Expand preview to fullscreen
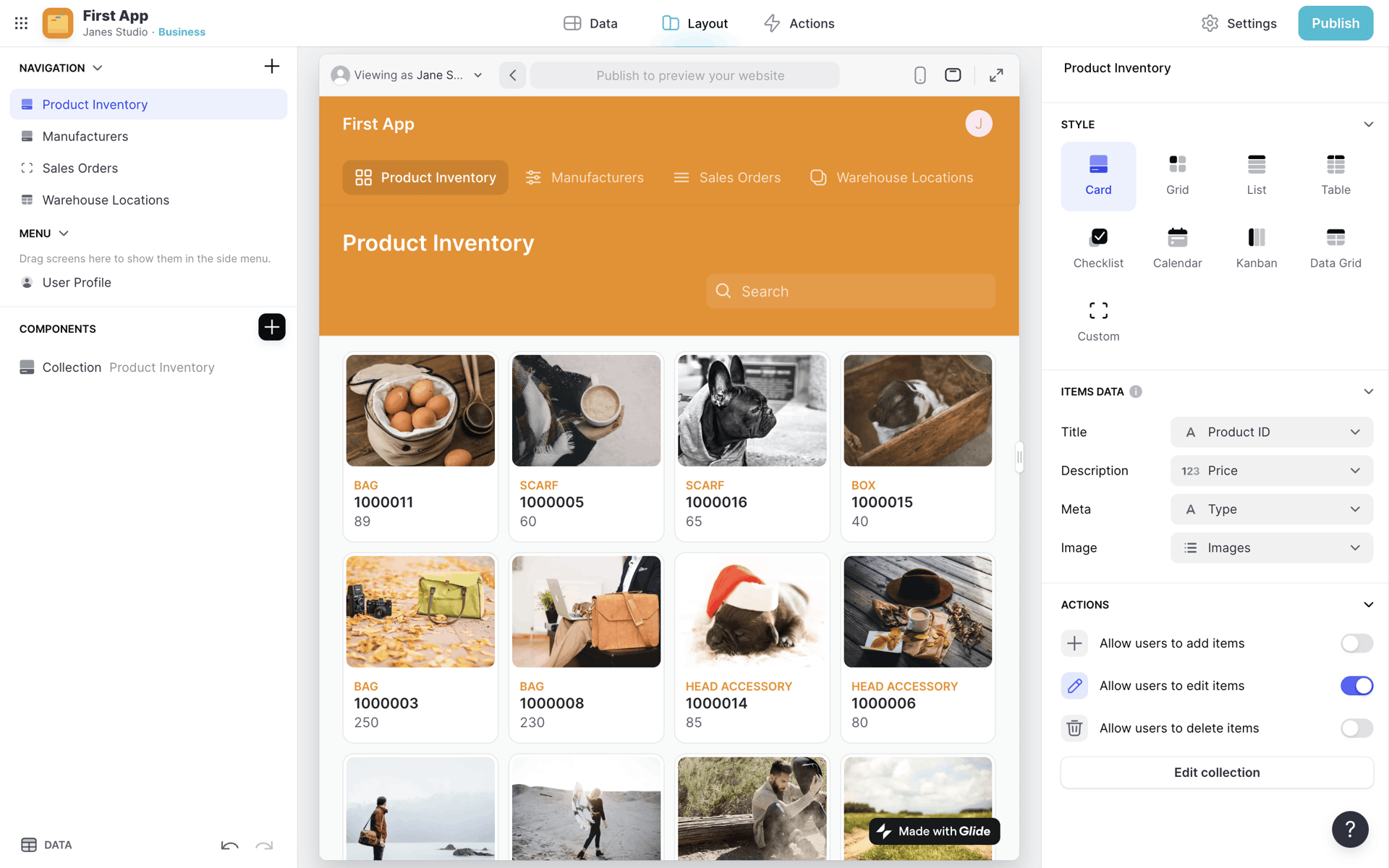The width and height of the screenshot is (1389, 868). point(996,75)
